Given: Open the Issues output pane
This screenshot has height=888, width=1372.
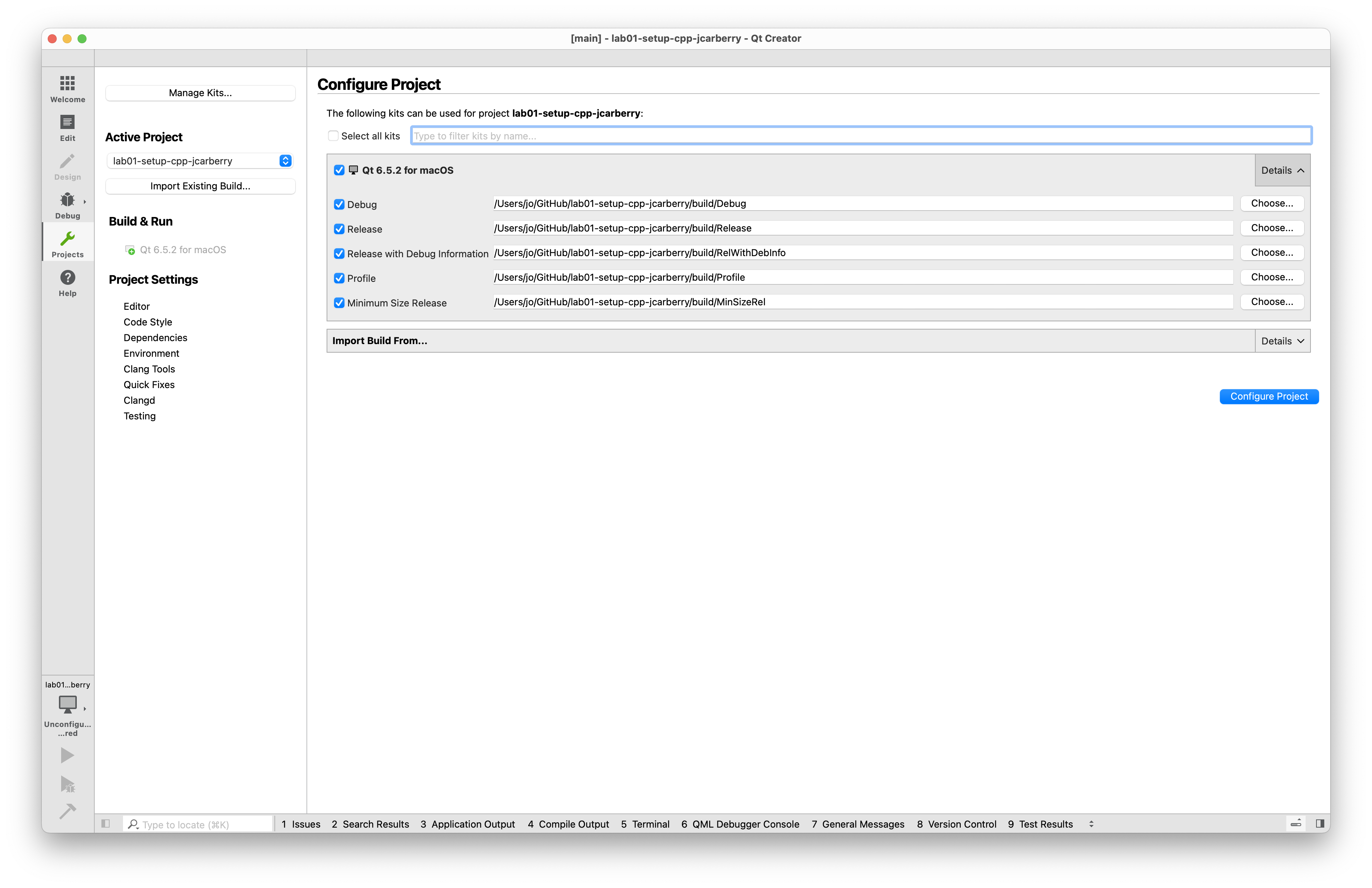Looking at the screenshot, I should [x=301, y=824].
